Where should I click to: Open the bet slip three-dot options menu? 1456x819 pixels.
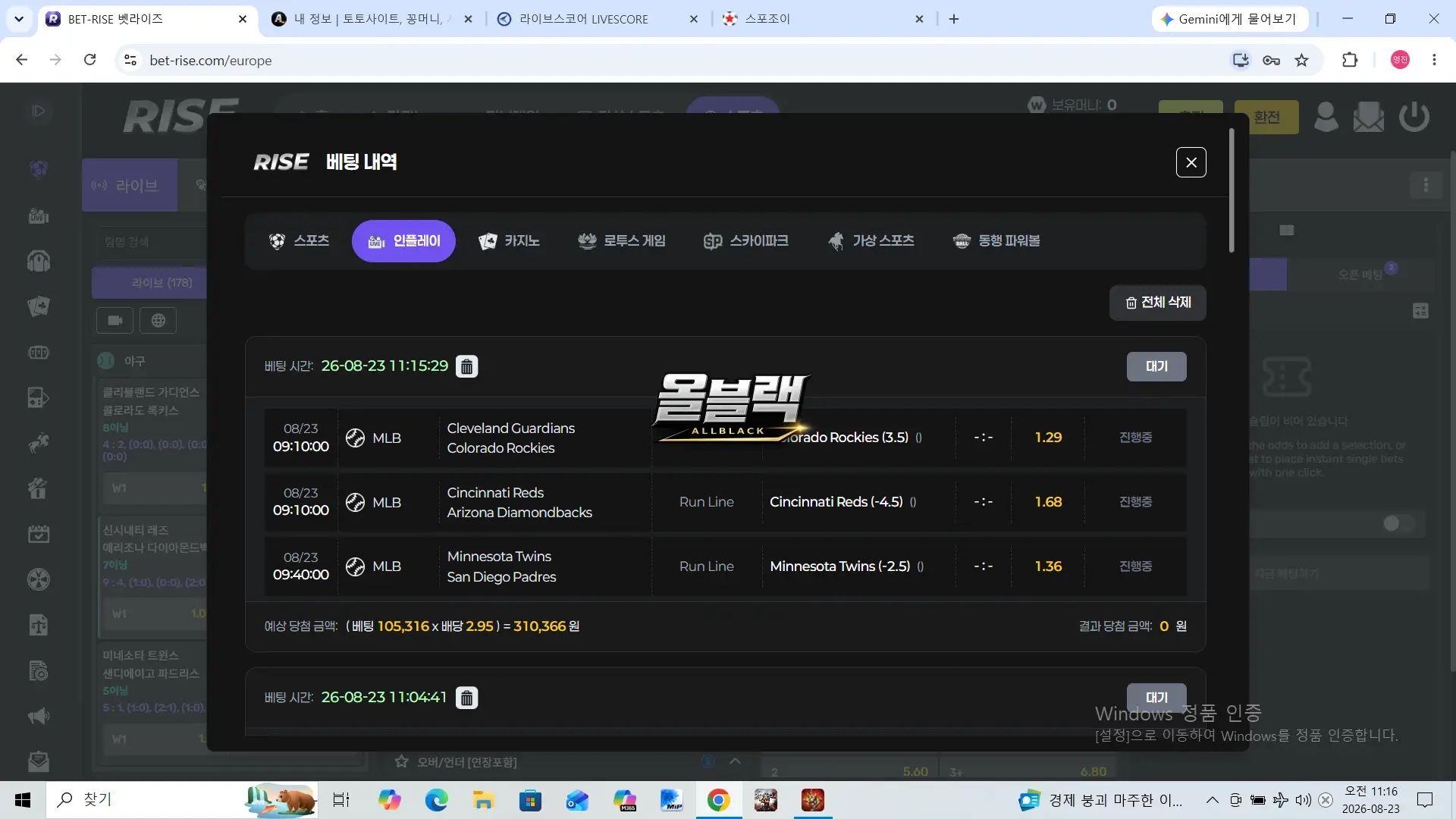coord(1426,185)
